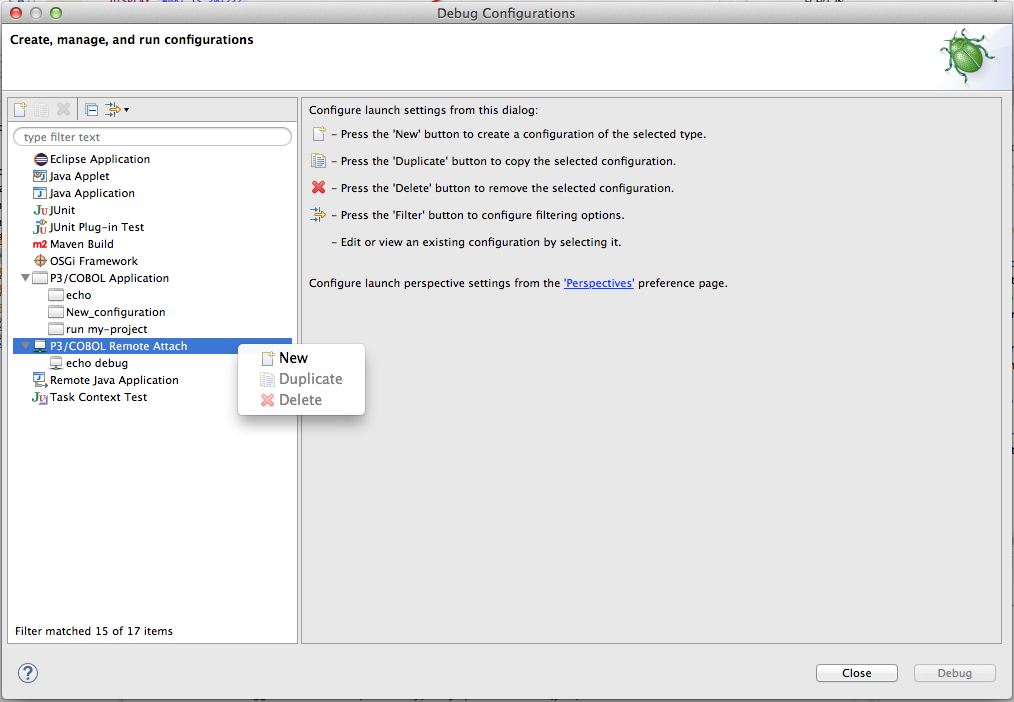Select OSGi Framework configuration type
The width and height of the screenshot is (1014, 702).
coord(94,261)
